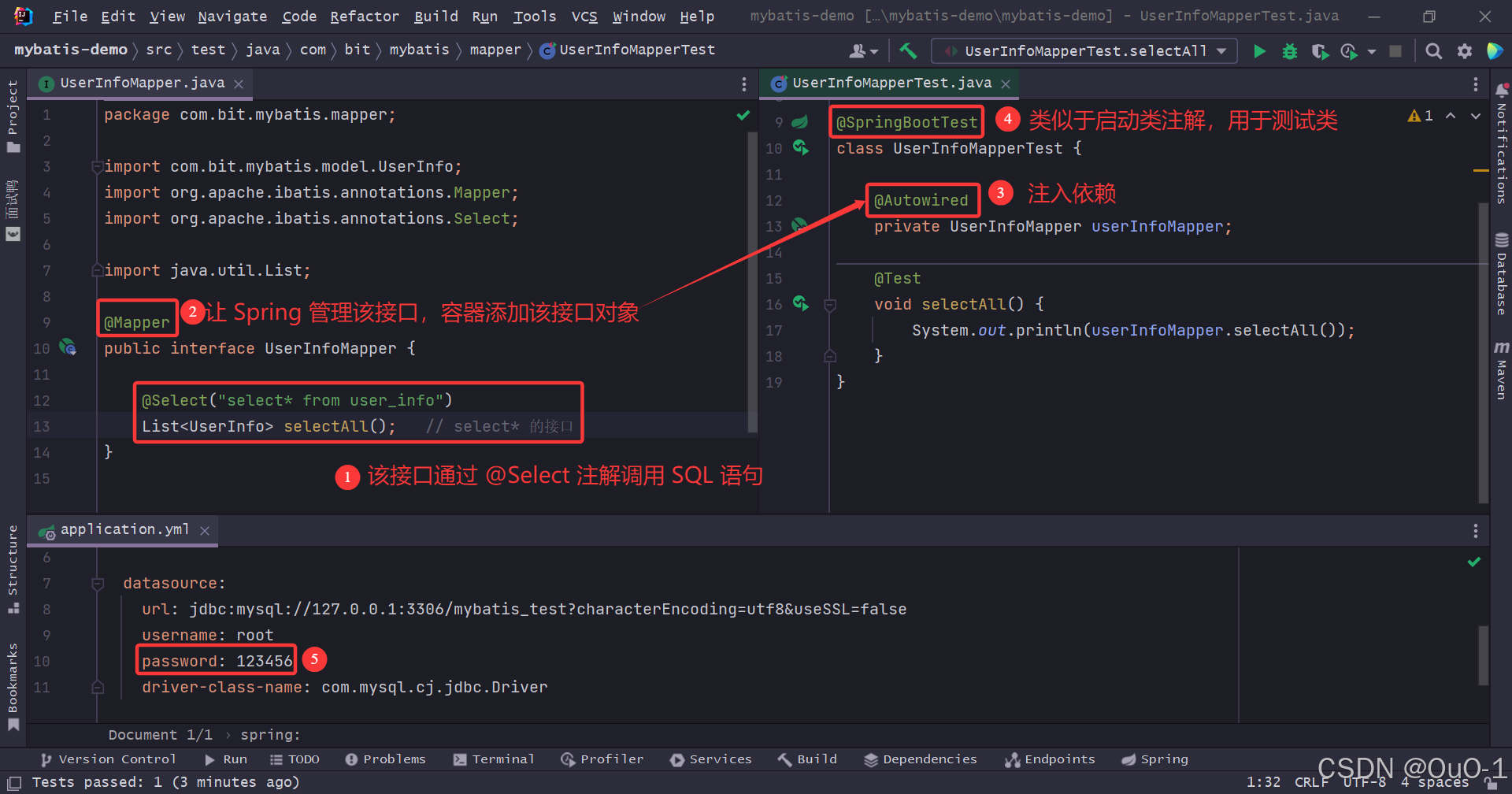Build project with hammer icon
The width and height of the screenshot is (1512, 794).
(x=908, y=51)
